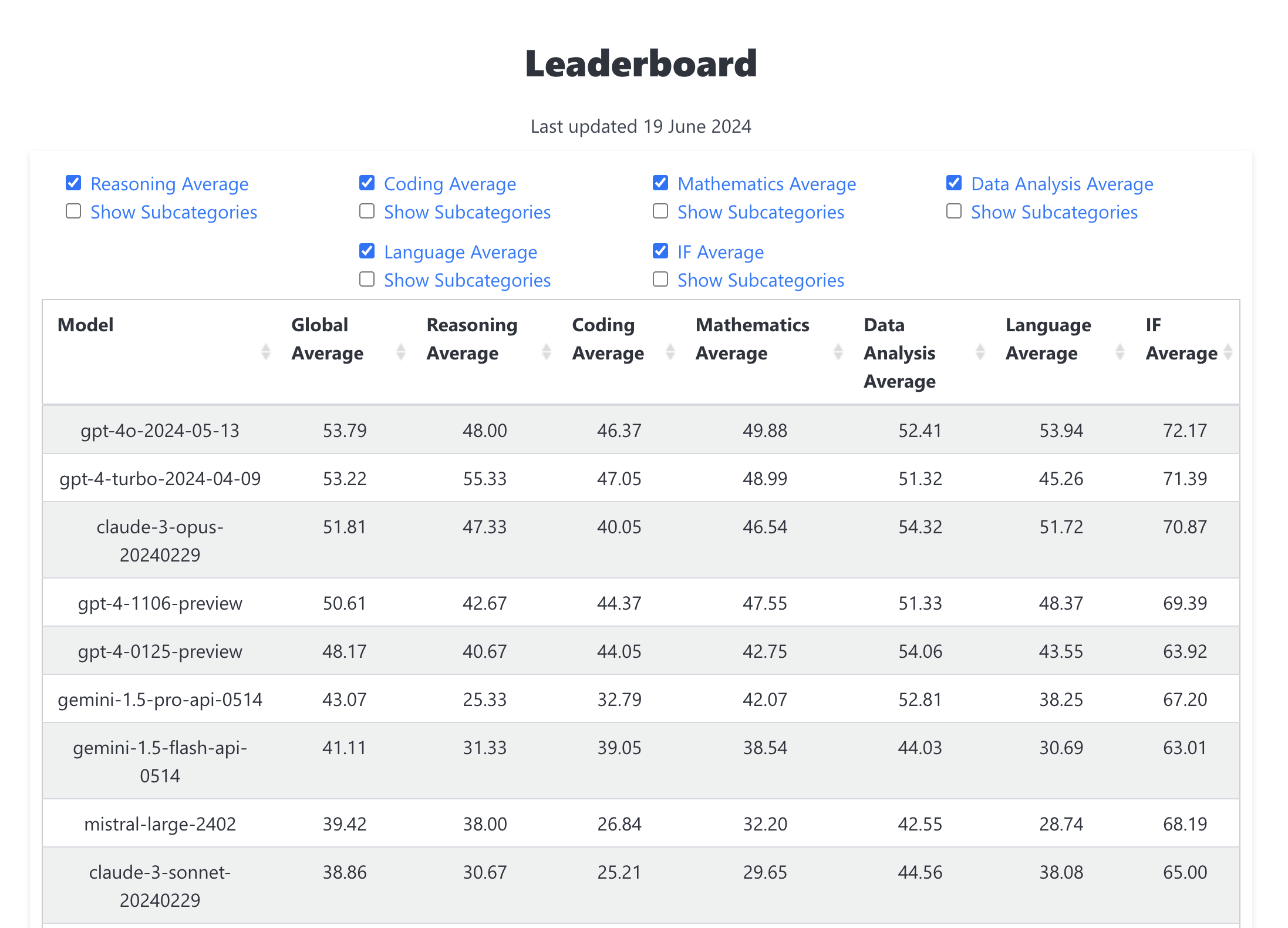Expand subcategories under Mathematics Average
The image size is (1288, 928).
click(660, 211)
